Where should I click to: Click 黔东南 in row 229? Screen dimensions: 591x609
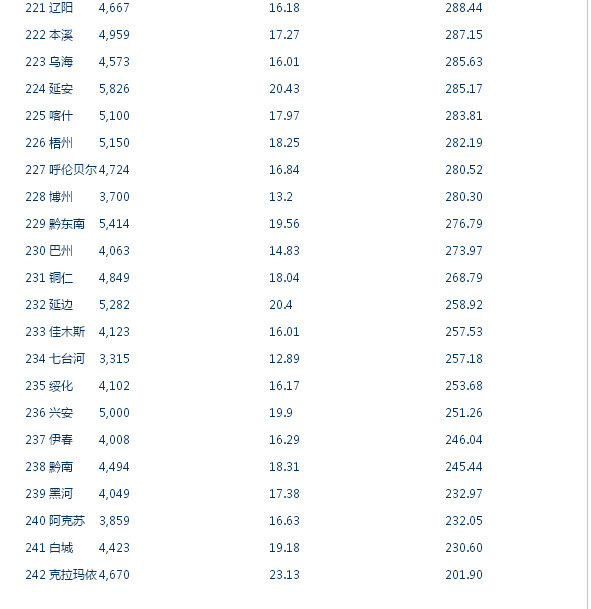tap(67, 224)
